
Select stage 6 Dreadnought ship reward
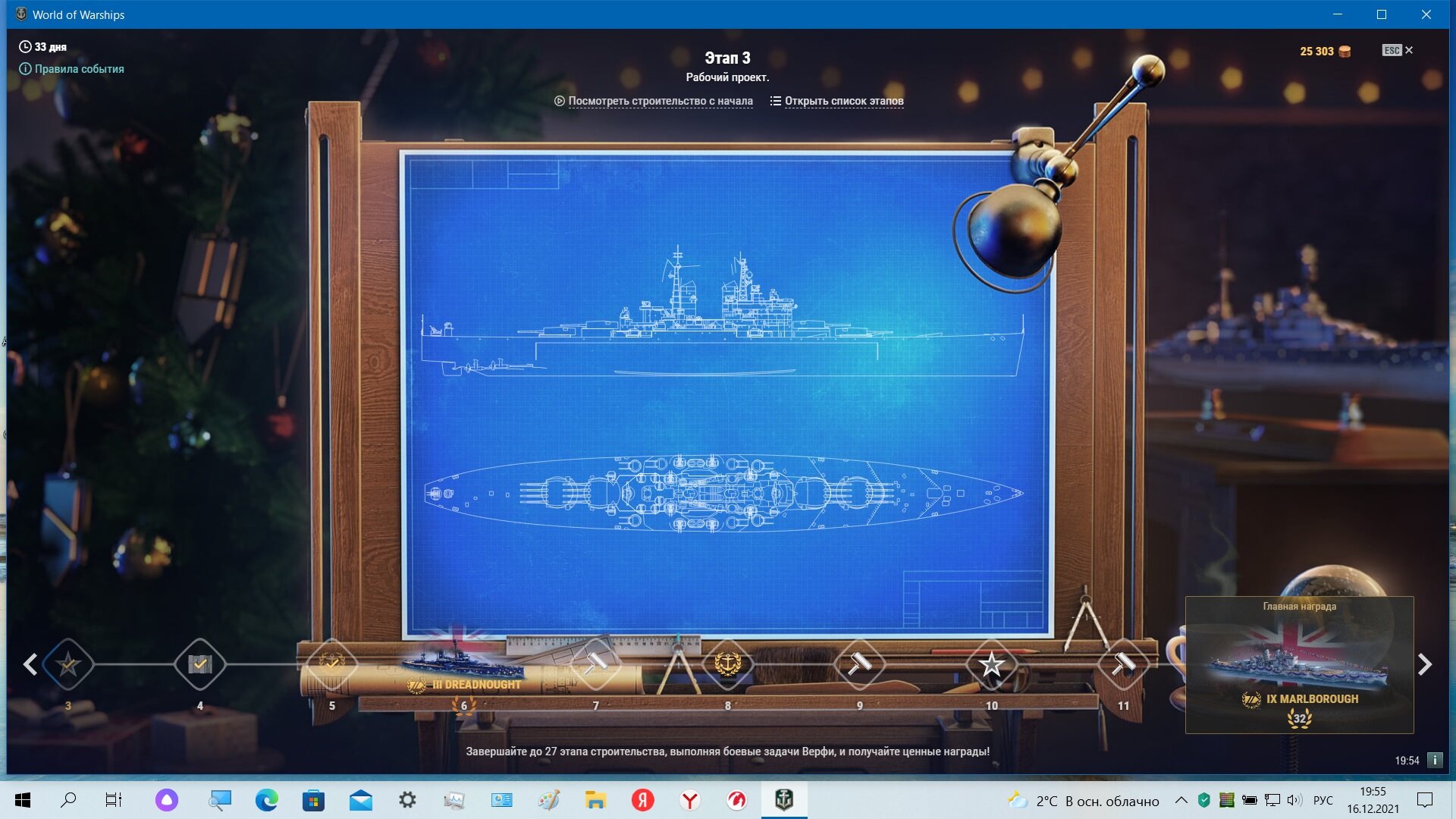click(463, 667)
